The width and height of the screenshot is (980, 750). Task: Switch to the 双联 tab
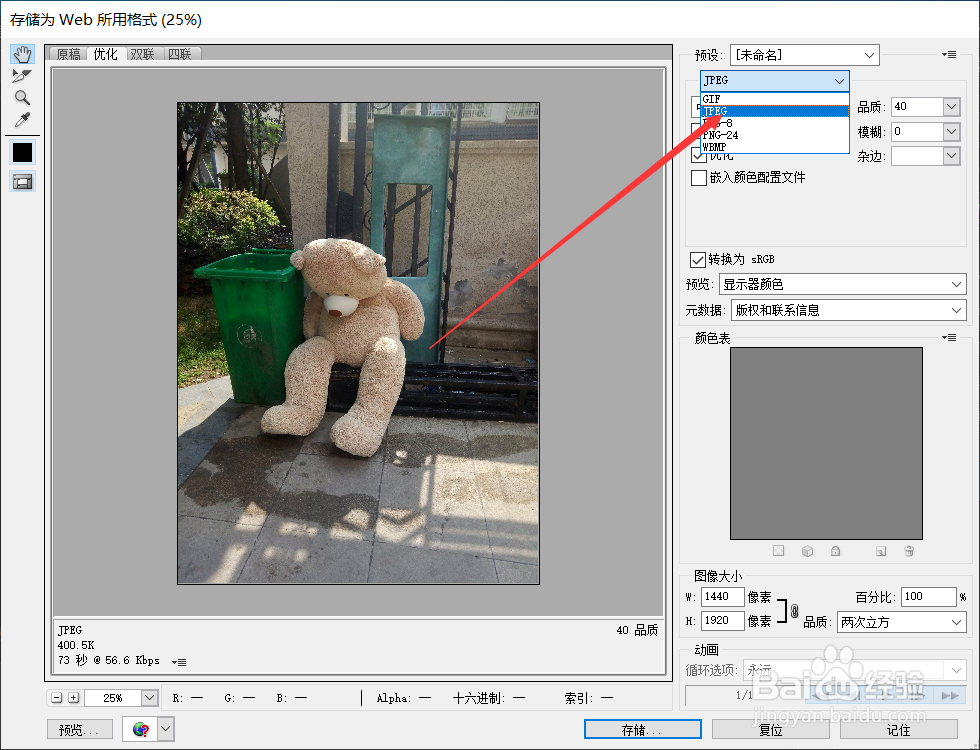pos(142,54)
